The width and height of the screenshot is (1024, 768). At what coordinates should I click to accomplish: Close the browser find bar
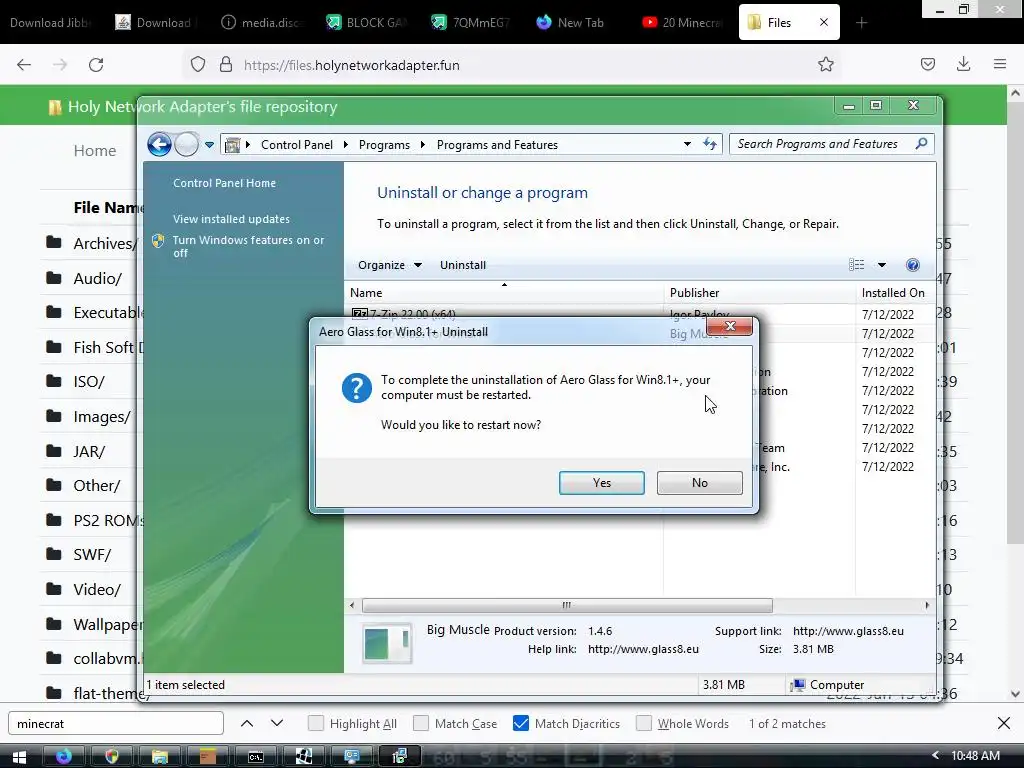[x=1004, y=723]
